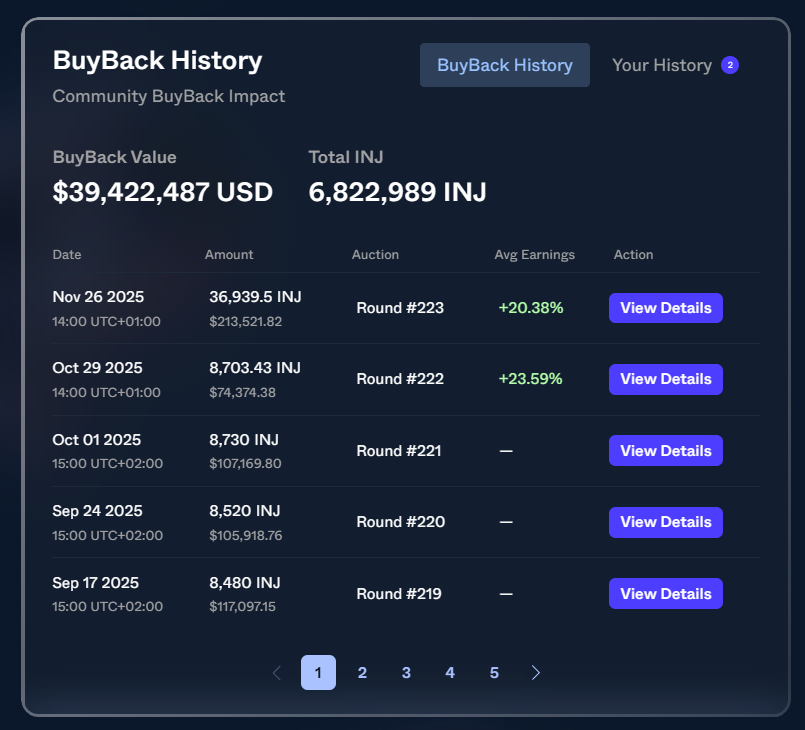Click the next page chevron arrow
Viewport: 805px width, 730px height.
click(x=536, y=672)
